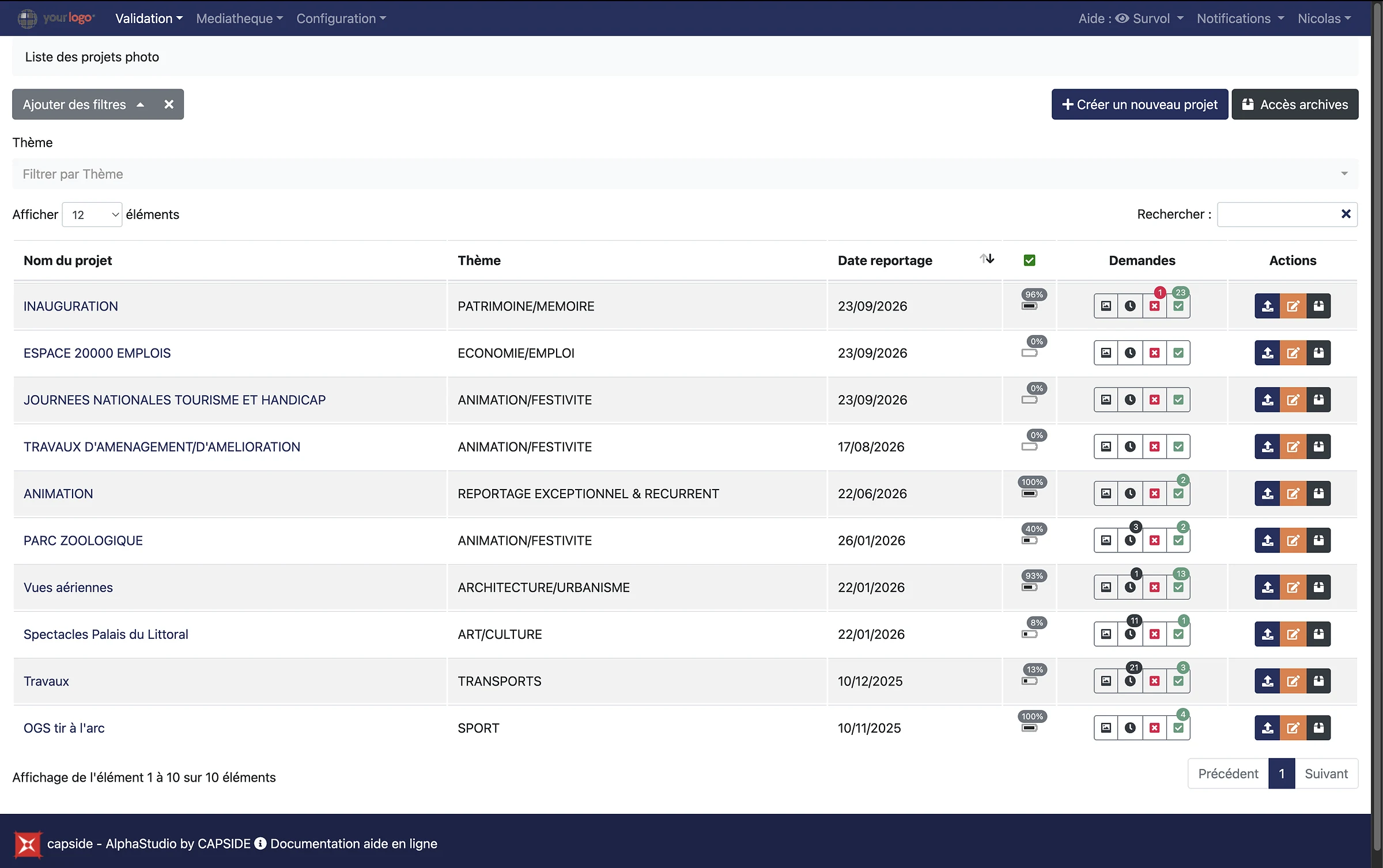Open image icon for ANIMATION row
Viewport: 1383px width, 868px height.
[x=1106, y=494]
